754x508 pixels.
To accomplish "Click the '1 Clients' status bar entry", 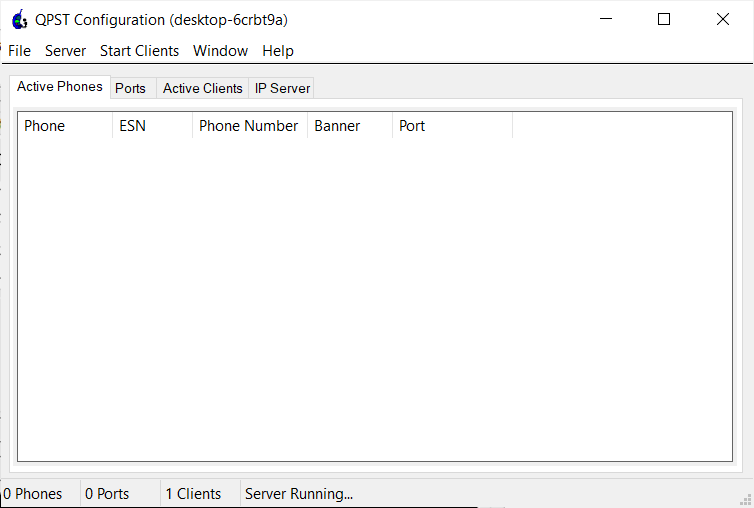I will (x=200, y=494).
